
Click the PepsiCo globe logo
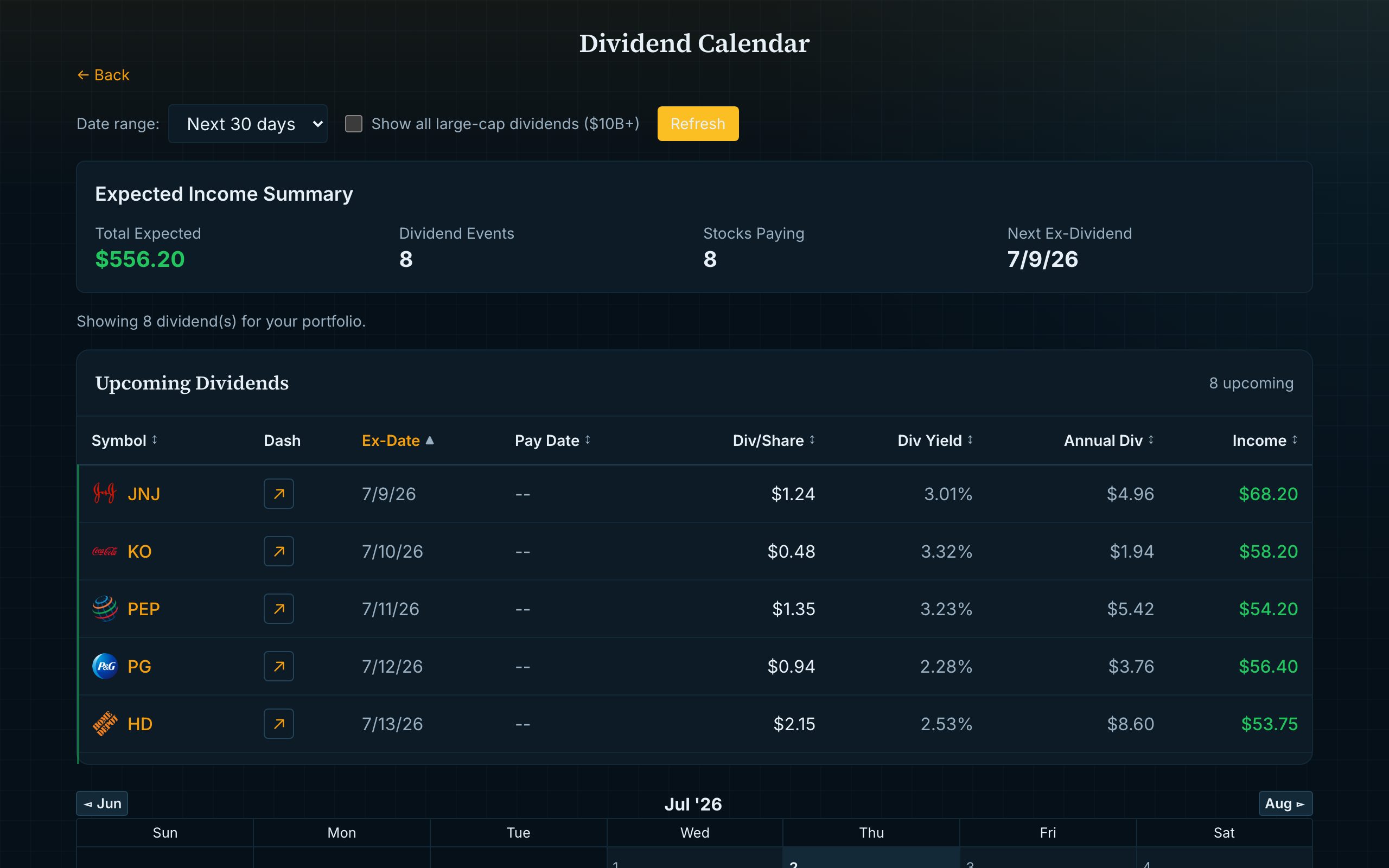[105, 609]
